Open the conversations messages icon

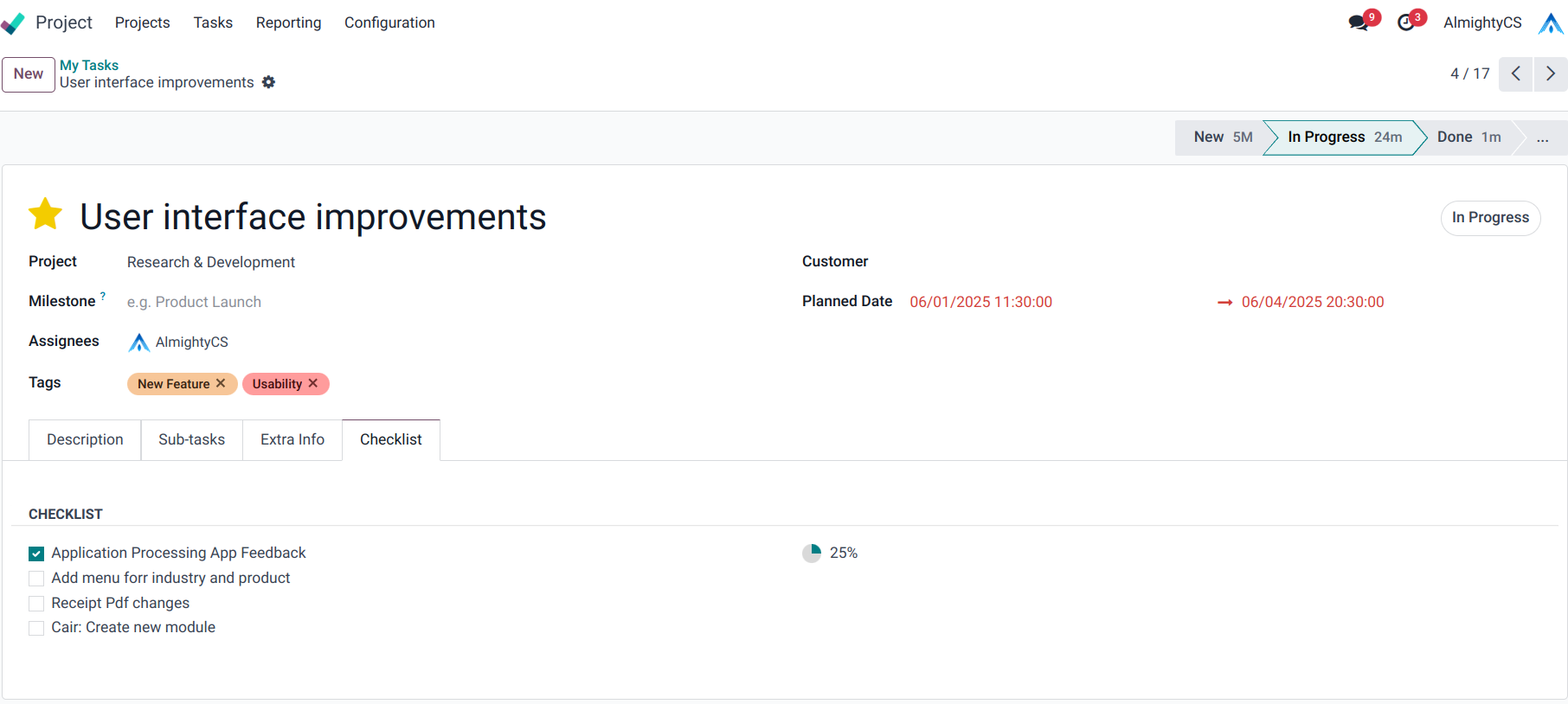(x=1359, y=22)
